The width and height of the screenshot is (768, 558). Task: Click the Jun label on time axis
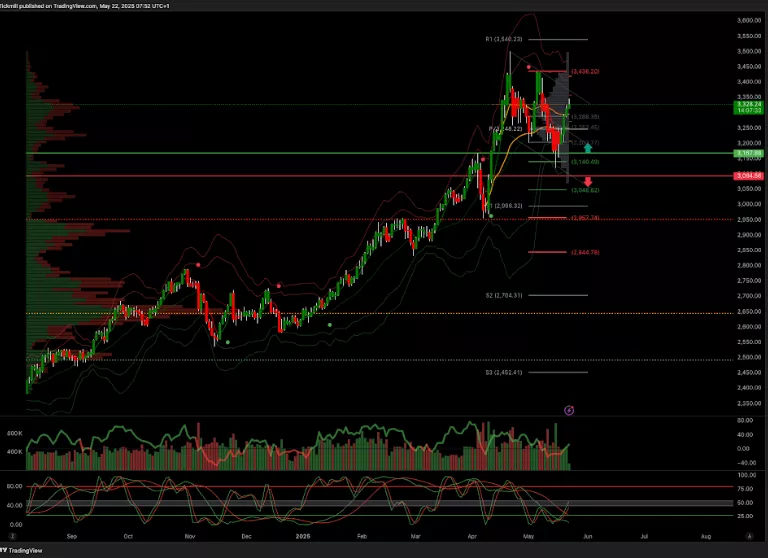pyautogui.click(x=588, y=536)
